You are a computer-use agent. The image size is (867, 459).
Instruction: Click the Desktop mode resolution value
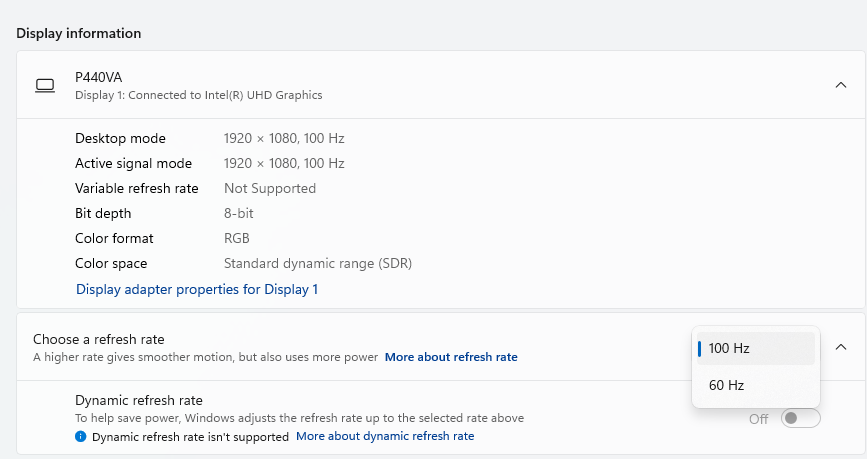coord(284,138)
